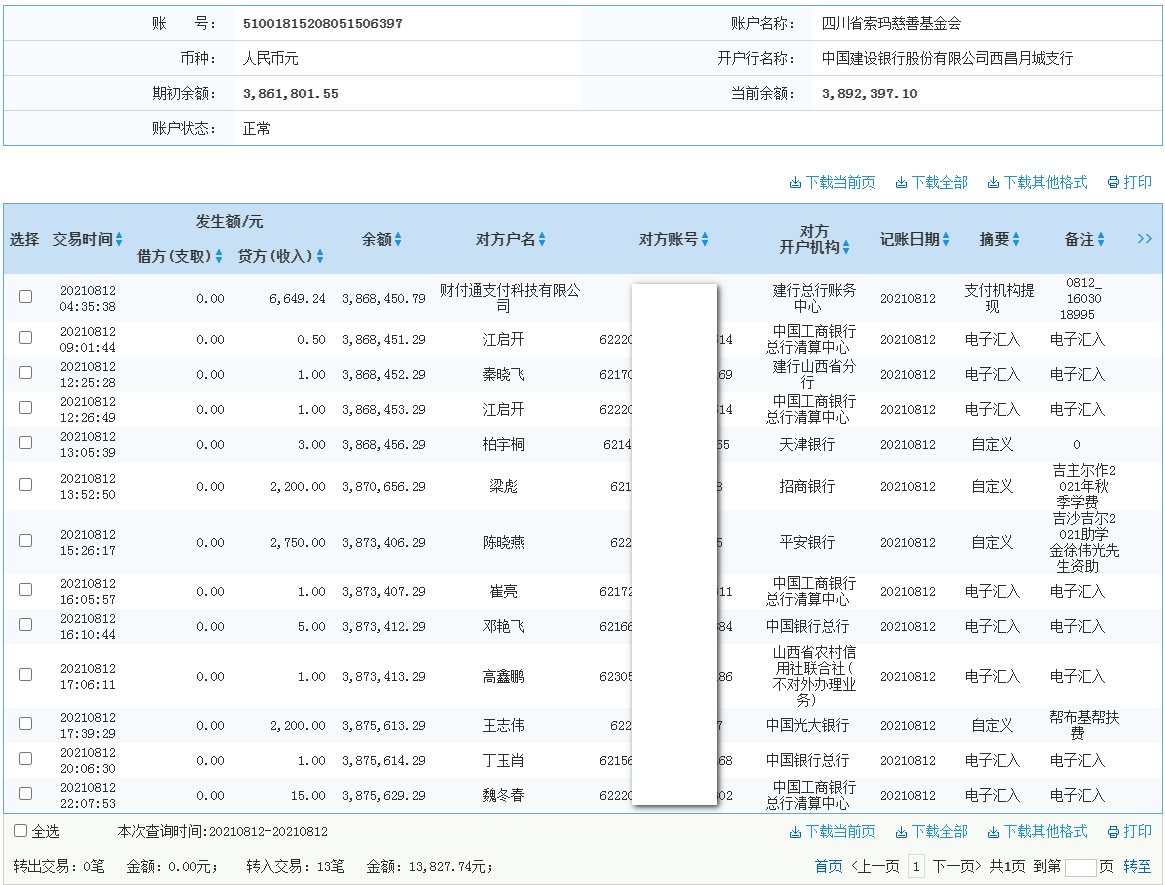Check the 梁彪 transaction row checkbox
The height and width of the screenshot is (885, 1165).
pyautogui.click(x=25, y=484)
